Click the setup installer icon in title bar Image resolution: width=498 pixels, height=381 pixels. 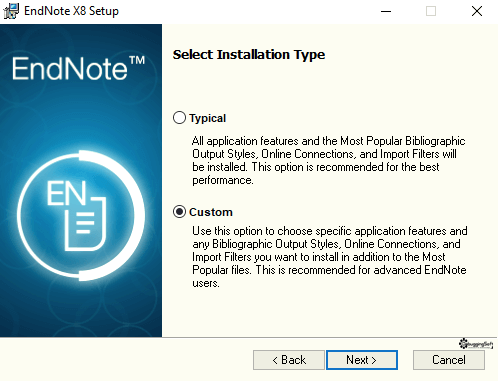[11, 11]
